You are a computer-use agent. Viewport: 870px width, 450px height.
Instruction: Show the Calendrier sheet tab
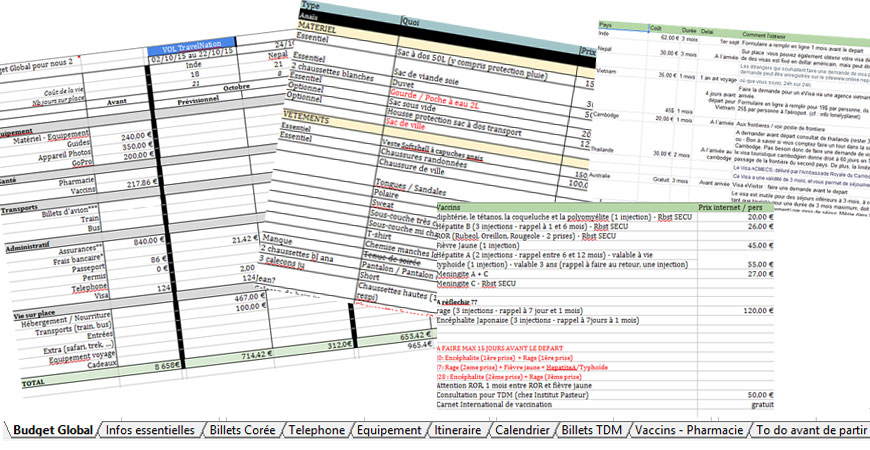pyautogui.click(x=523, y=431)
